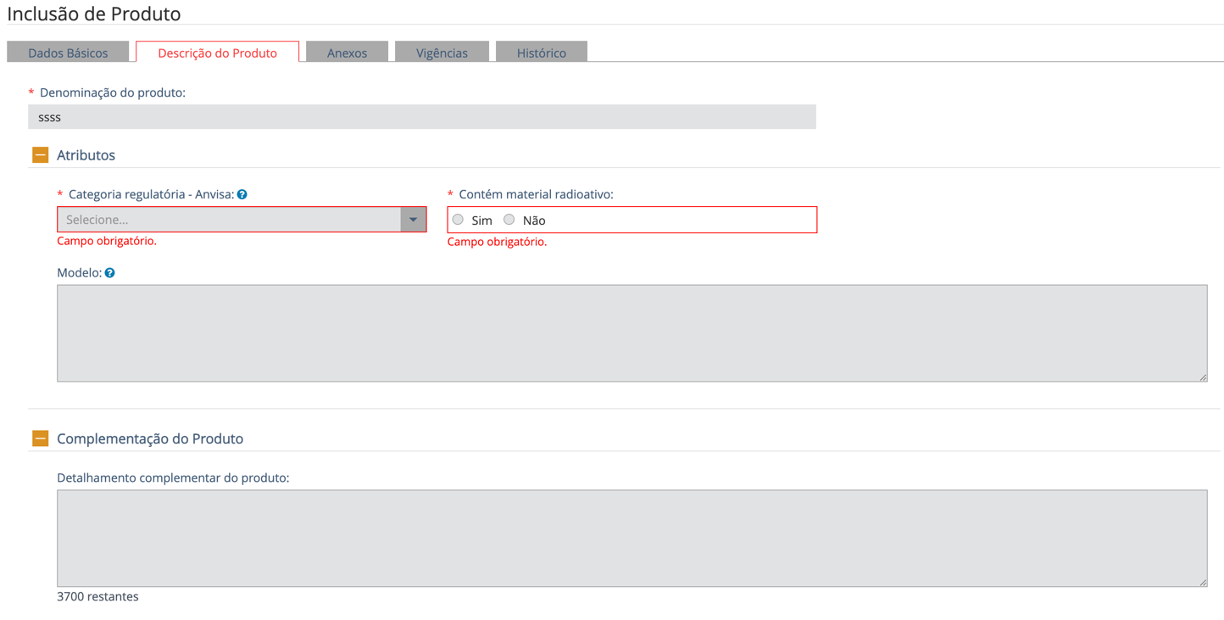View the Histórico tab
Viewport: 1224px width, 620px height.
click(541, 53)
